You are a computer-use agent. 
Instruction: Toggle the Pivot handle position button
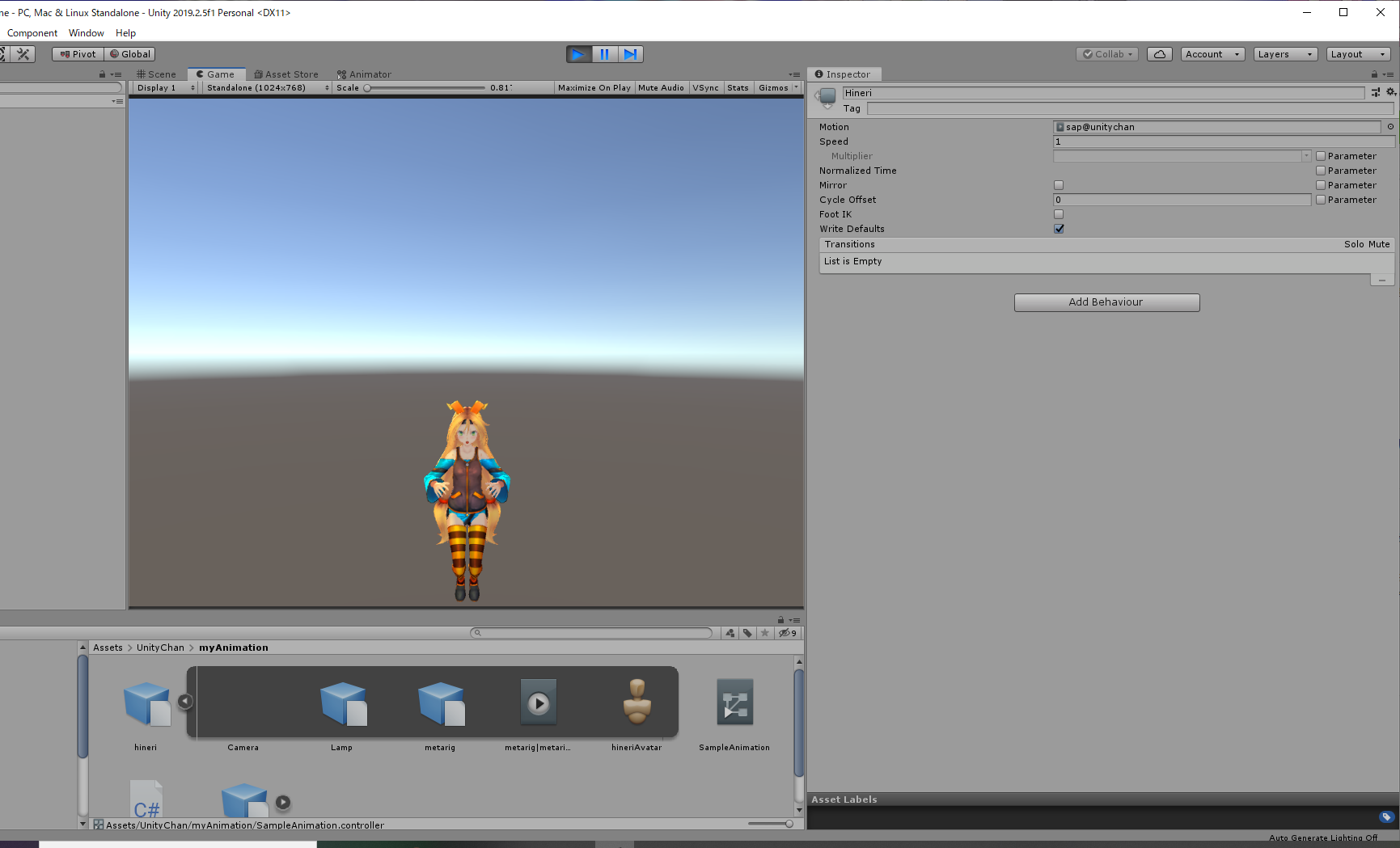pyautogui.click(x=78, y=54)
